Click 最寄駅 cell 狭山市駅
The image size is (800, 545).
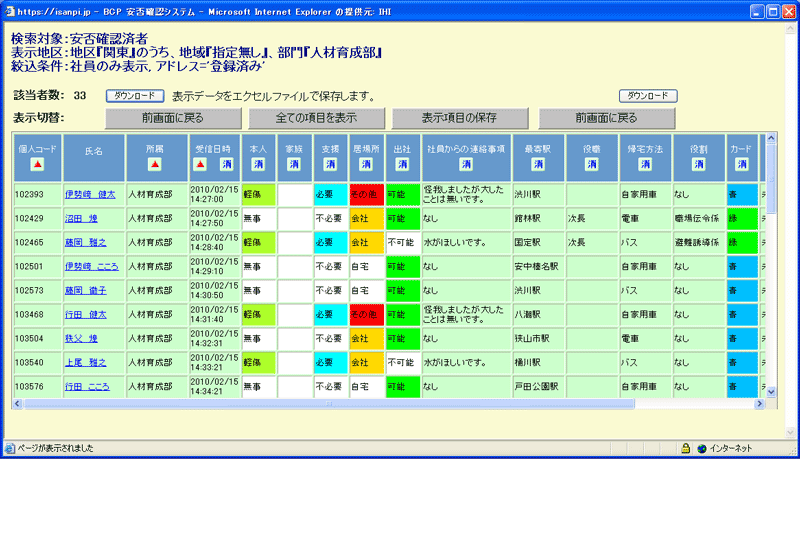tap(538, 338)
